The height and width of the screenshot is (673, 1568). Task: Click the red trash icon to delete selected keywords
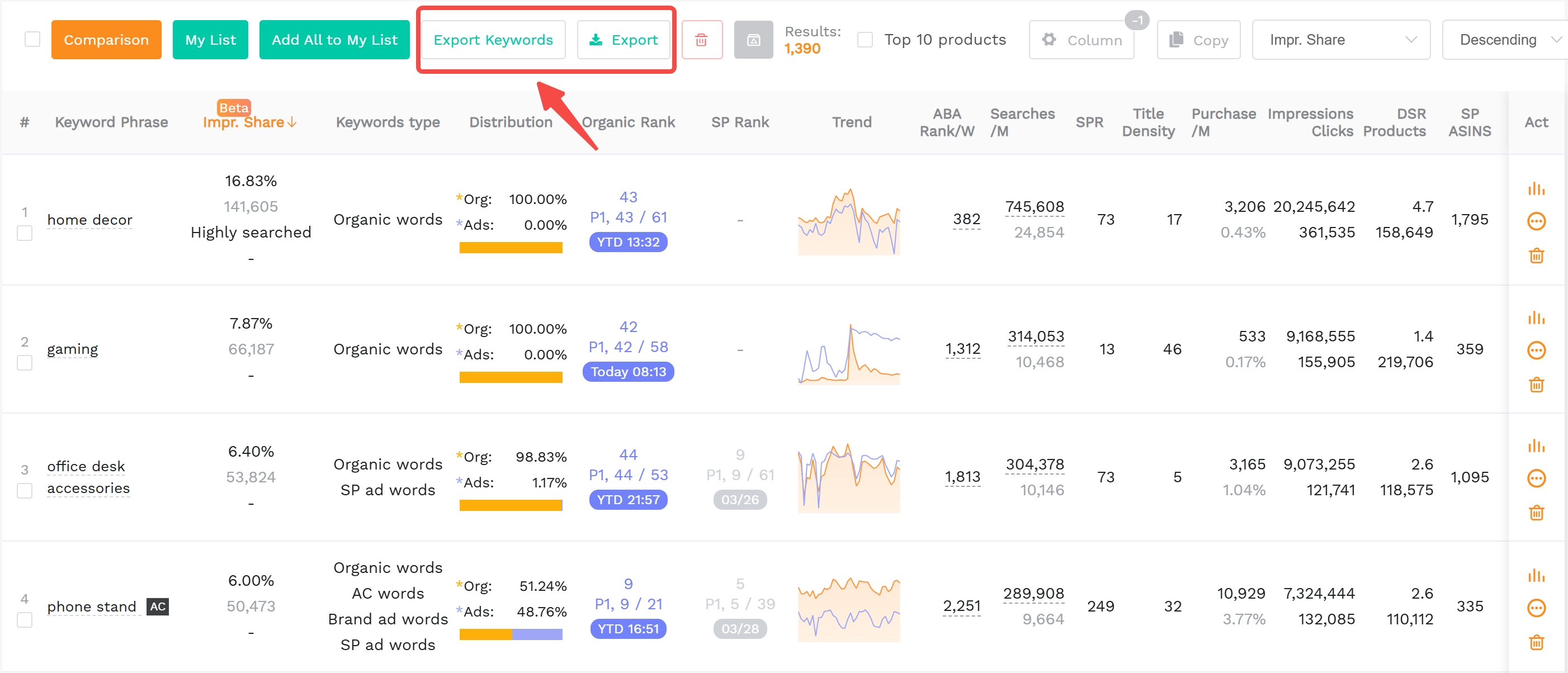[702, 40]
